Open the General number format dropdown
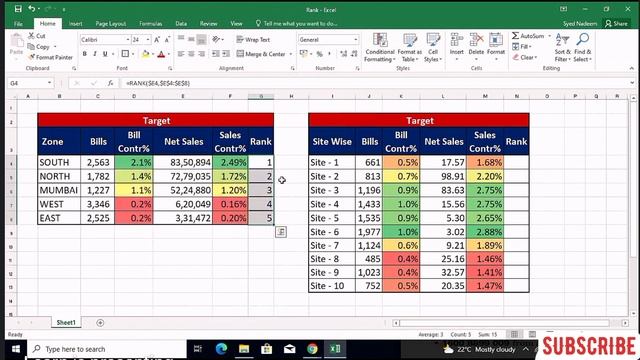Image resolution: width=640 pixels, height=360 pixels. (x=356, y=40)
